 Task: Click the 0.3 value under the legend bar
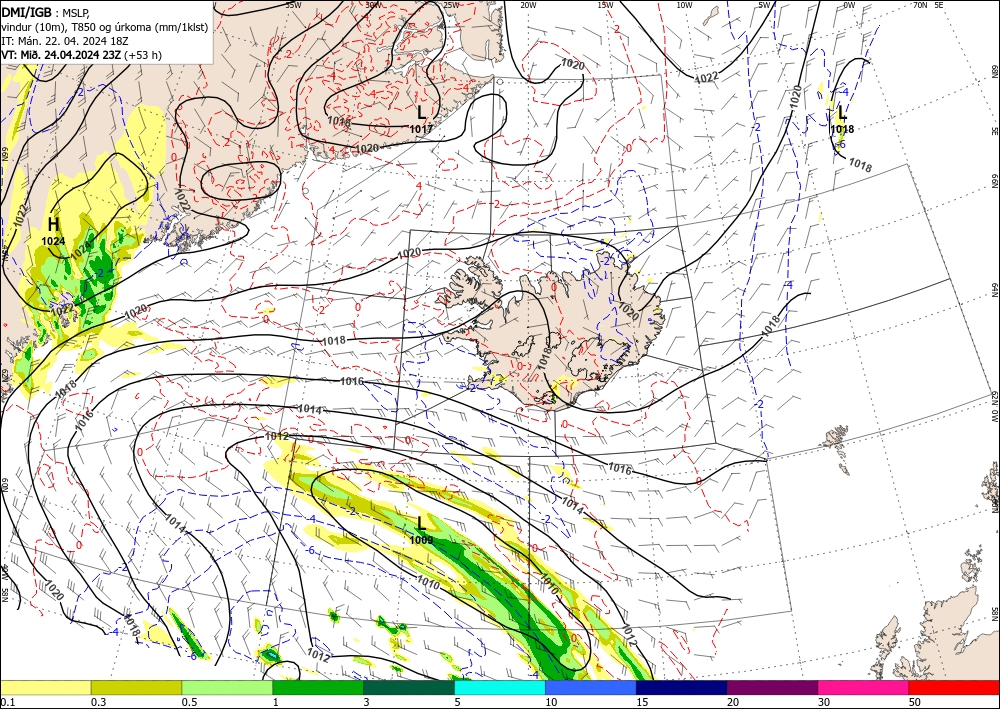98,702
